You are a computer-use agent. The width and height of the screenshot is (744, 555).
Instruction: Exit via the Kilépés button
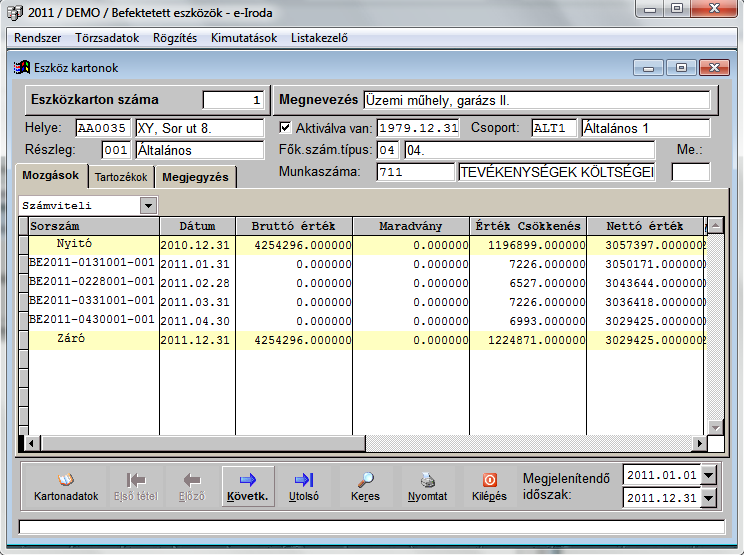point(489,486)
